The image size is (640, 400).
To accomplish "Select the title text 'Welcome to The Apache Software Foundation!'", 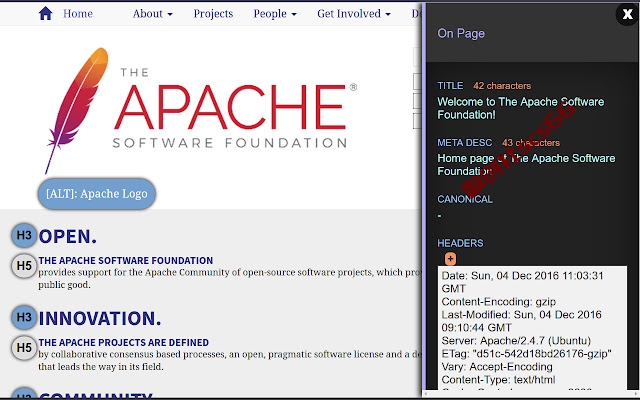I will (x=521, y=108).
